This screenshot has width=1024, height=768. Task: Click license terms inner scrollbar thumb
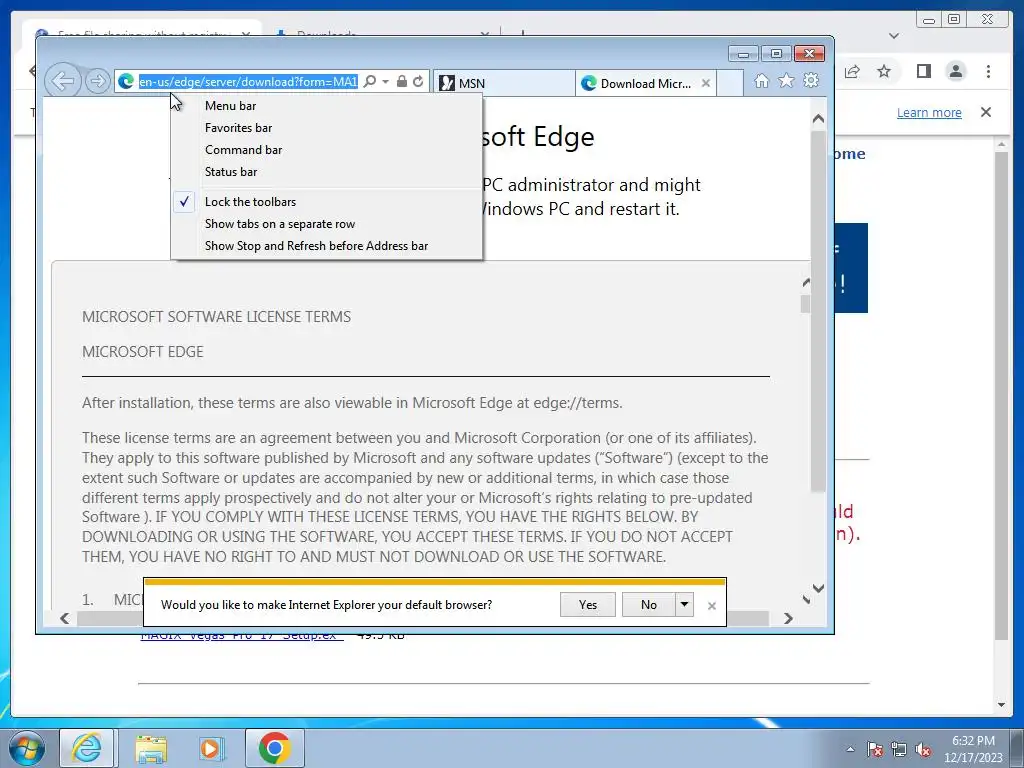[x=806, y=304]
